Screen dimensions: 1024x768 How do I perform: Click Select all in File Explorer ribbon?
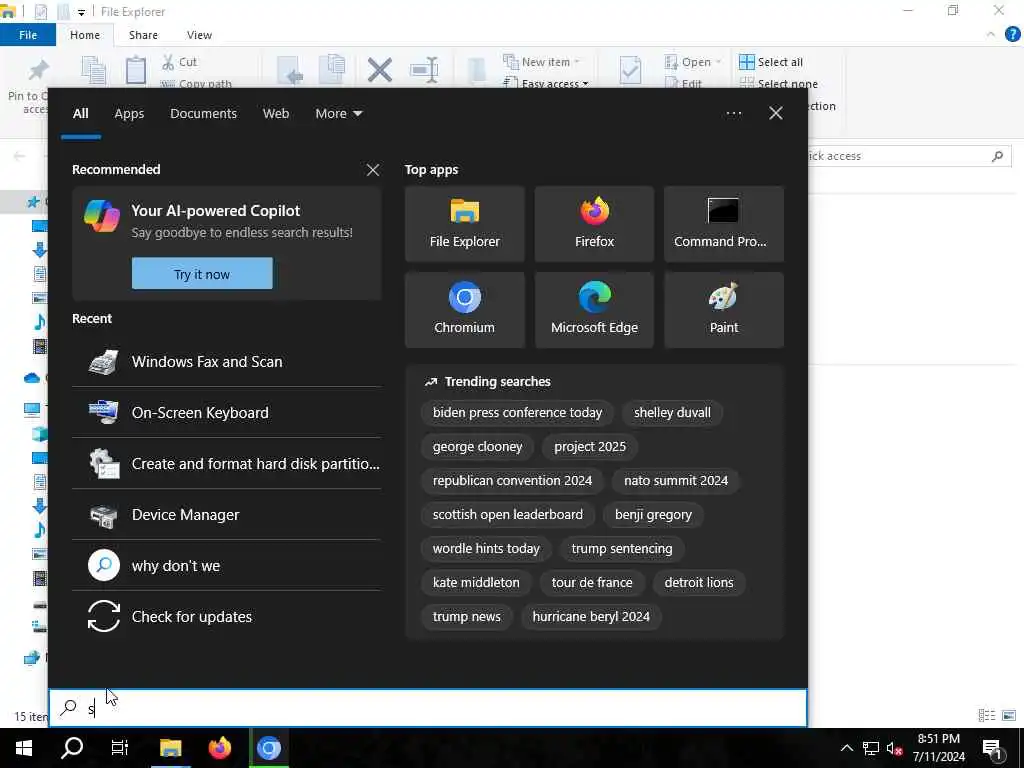point(771,62)
